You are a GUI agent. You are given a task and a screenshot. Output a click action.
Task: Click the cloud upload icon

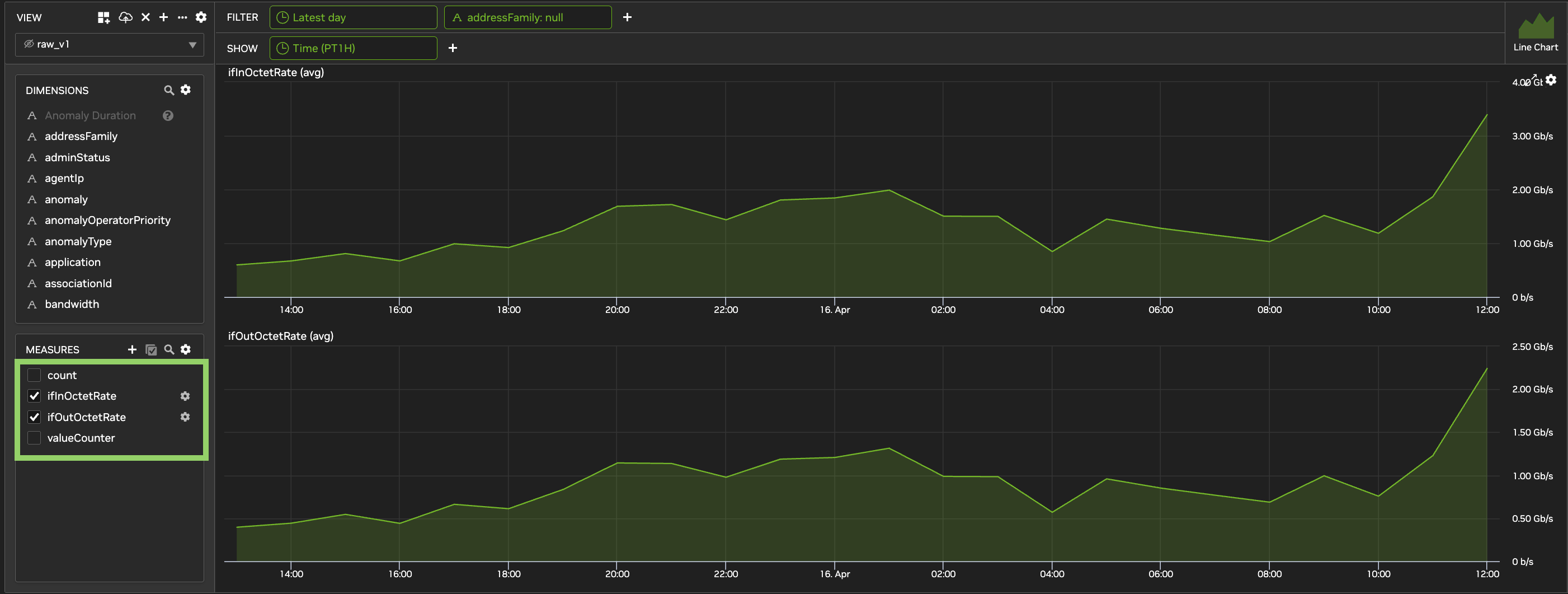(125, 17)
